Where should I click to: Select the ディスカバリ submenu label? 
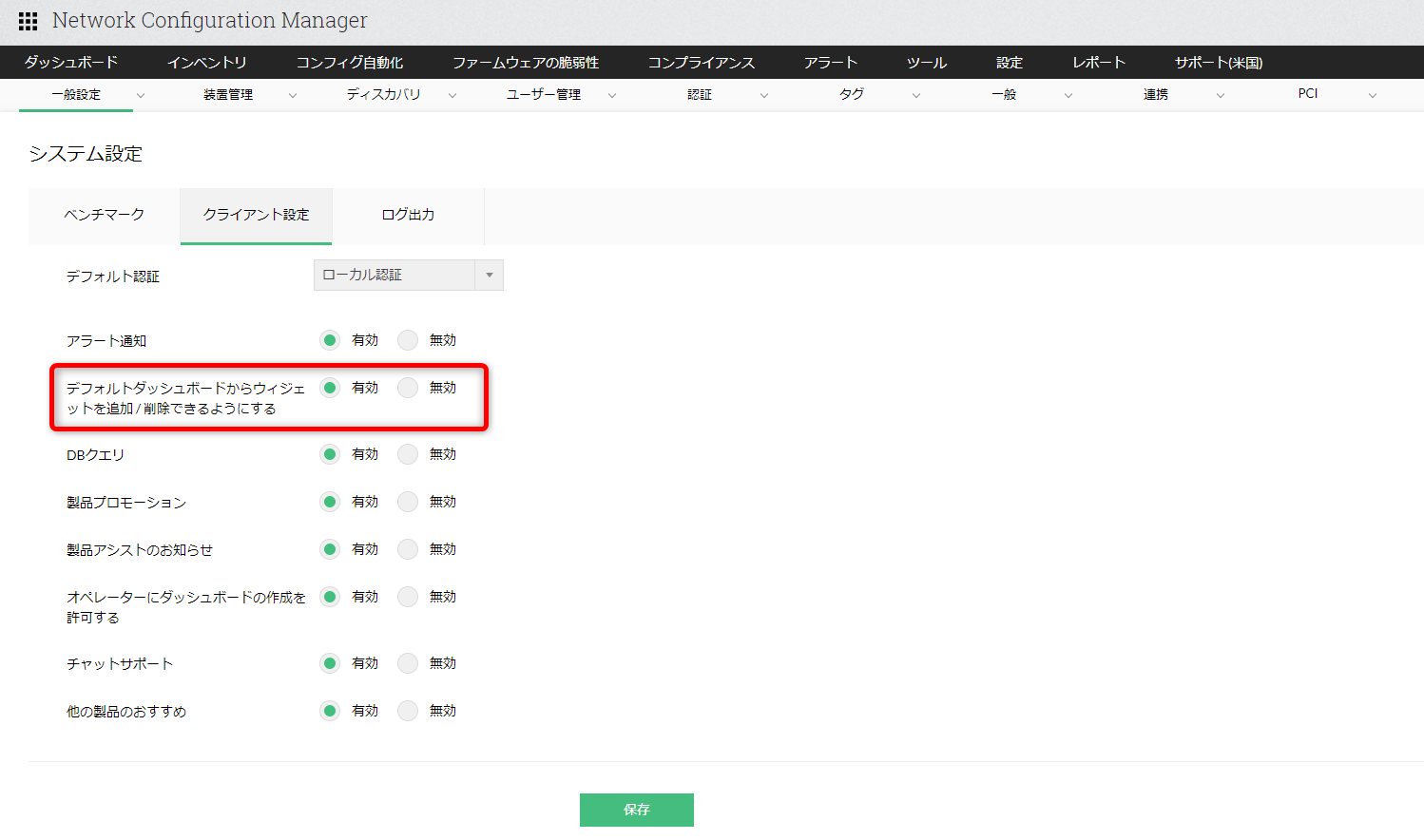point(383,94)
